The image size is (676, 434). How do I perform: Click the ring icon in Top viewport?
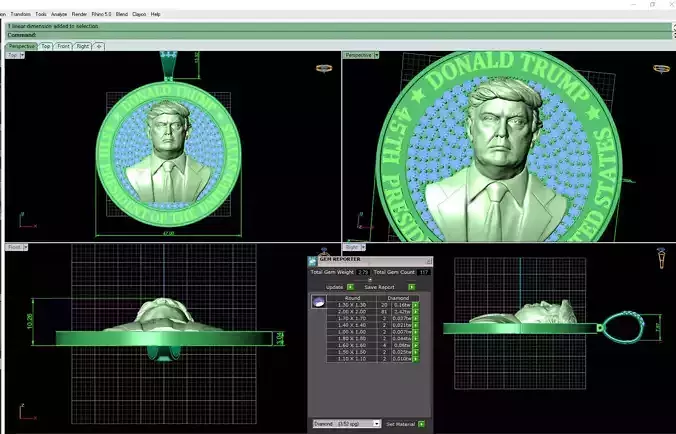pos(324,68)
